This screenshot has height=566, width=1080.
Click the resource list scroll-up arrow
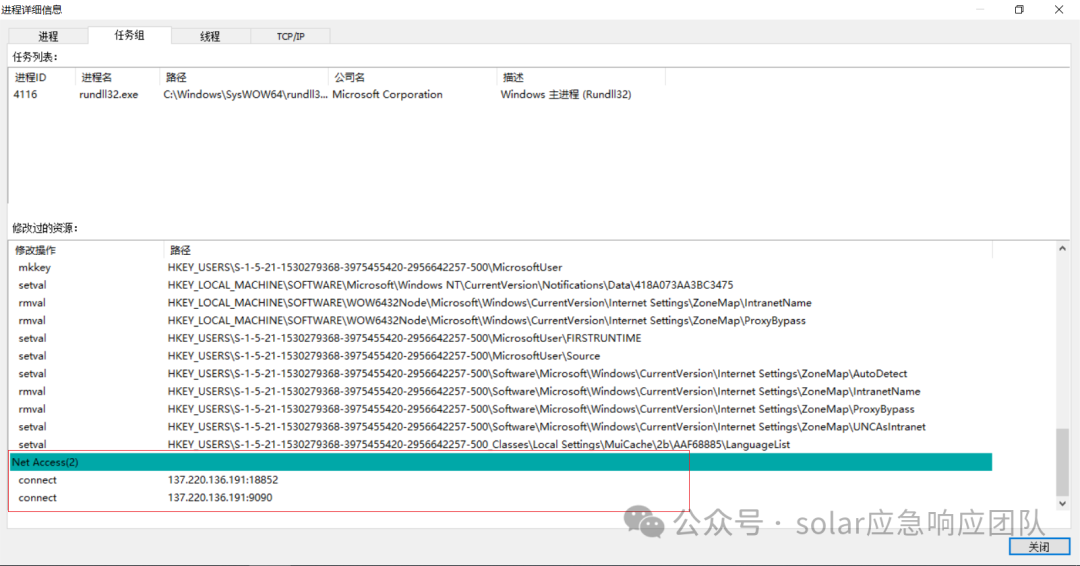[1063, 248]
